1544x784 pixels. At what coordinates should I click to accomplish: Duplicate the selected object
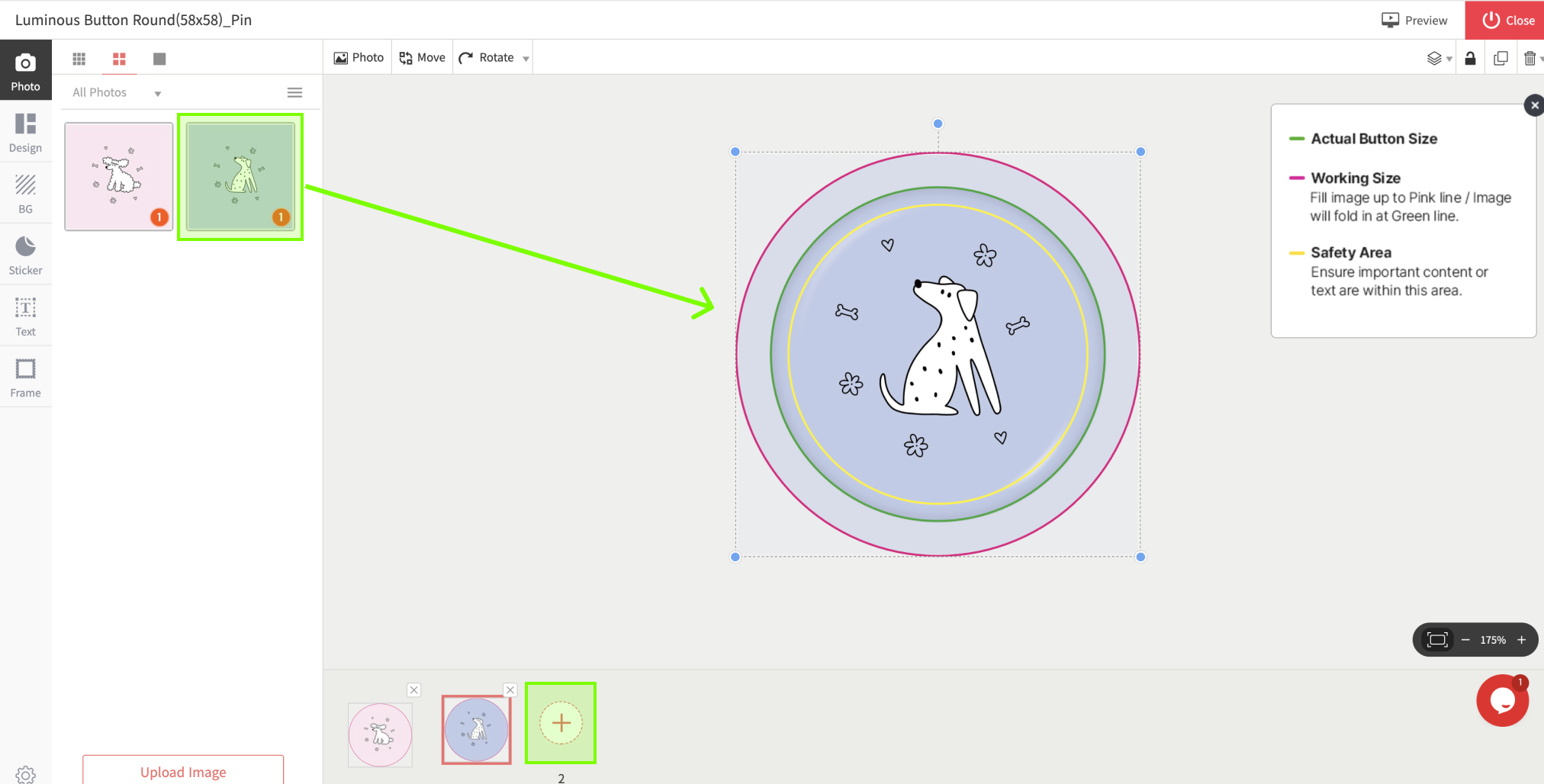(x=1501, y=59)
